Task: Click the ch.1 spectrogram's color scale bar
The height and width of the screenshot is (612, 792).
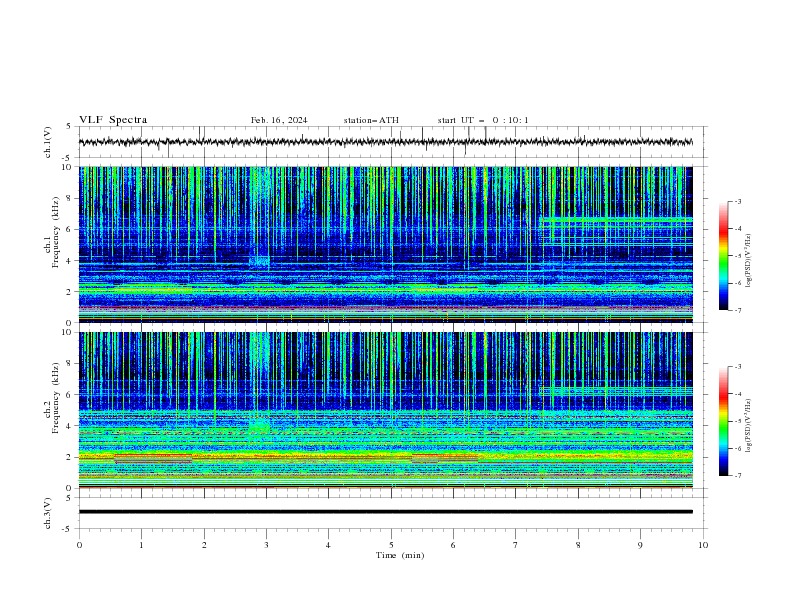Action: point(724,256)
